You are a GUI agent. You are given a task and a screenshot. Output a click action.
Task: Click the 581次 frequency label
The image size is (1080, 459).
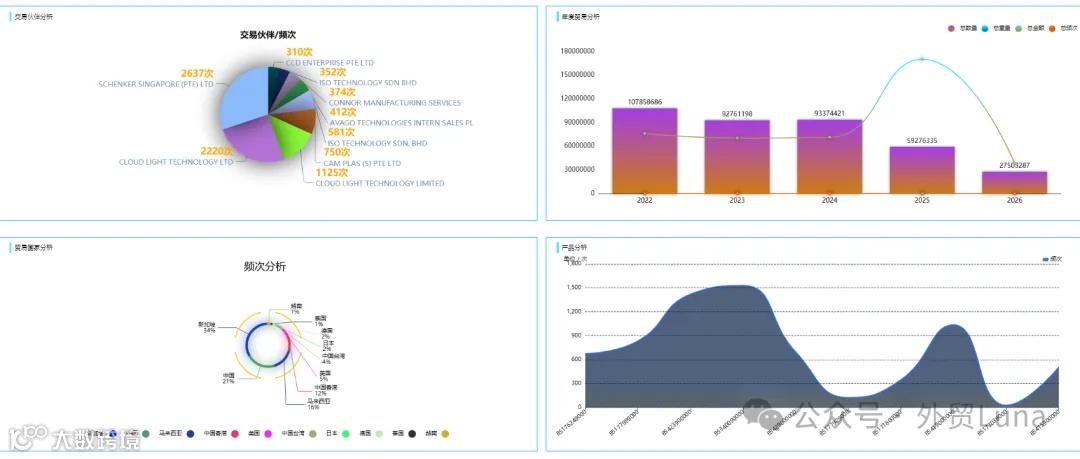341,132
